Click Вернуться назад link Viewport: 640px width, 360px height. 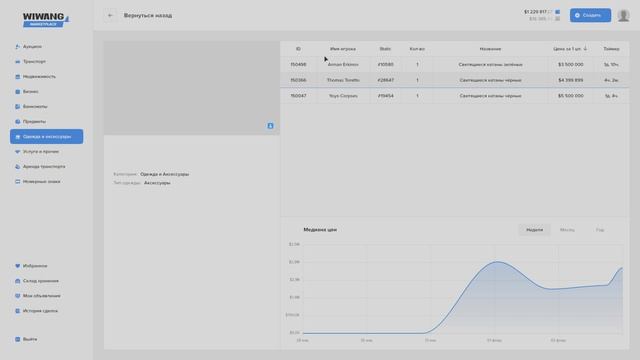pyautogui.click(x=148, y=16)
